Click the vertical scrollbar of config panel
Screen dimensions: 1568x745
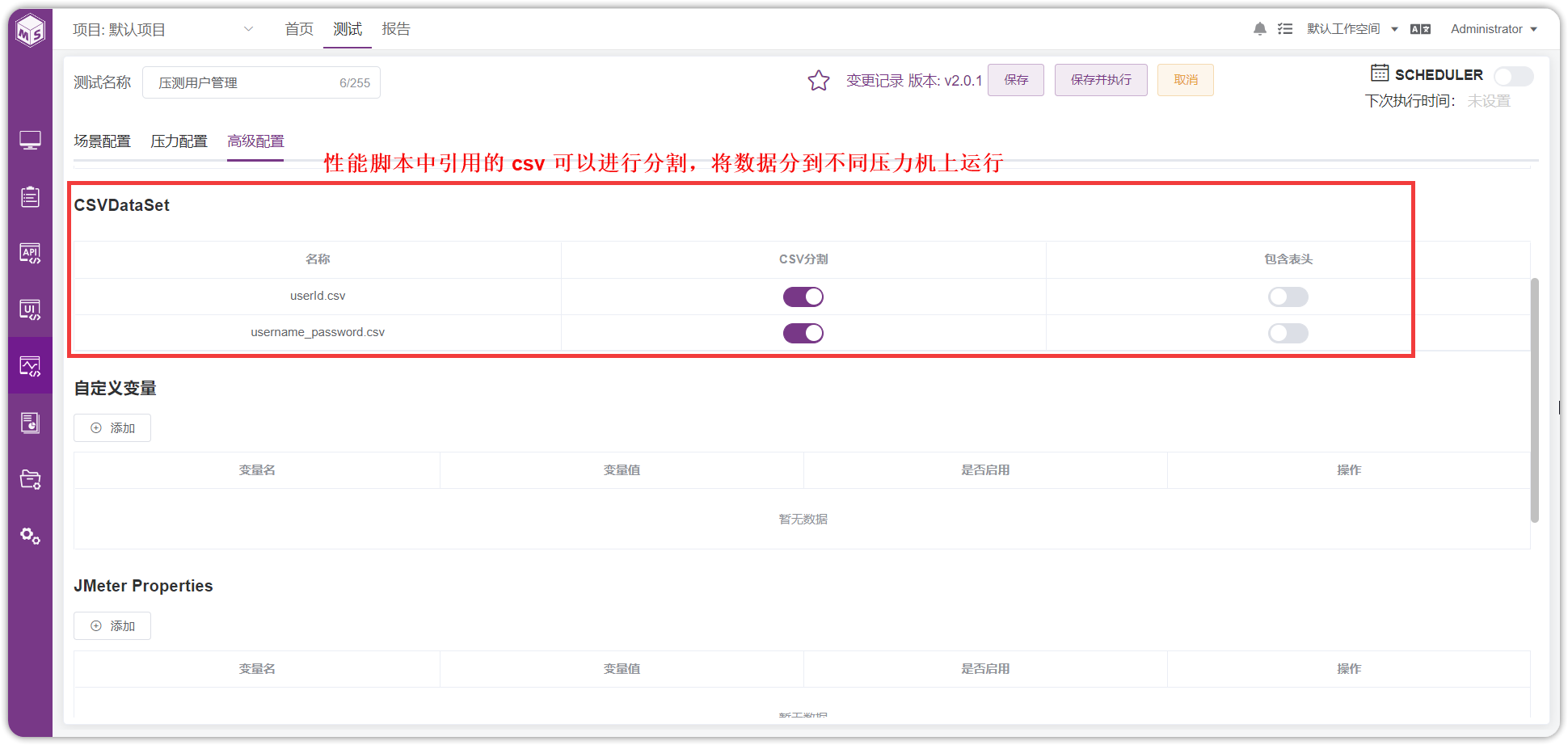coord(1534,400)
